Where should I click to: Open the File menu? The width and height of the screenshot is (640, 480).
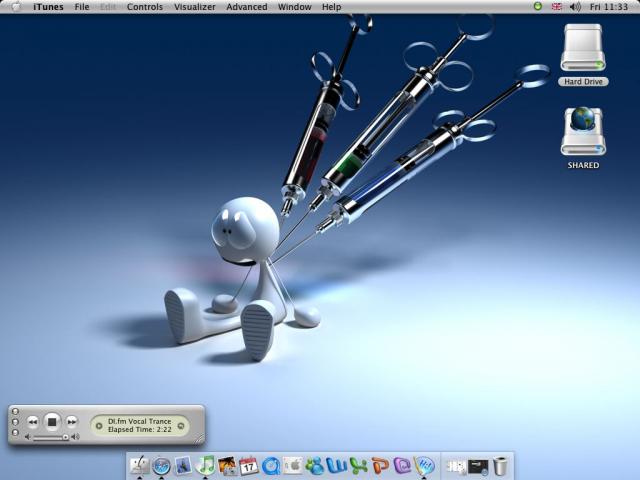tap(82, 7)
